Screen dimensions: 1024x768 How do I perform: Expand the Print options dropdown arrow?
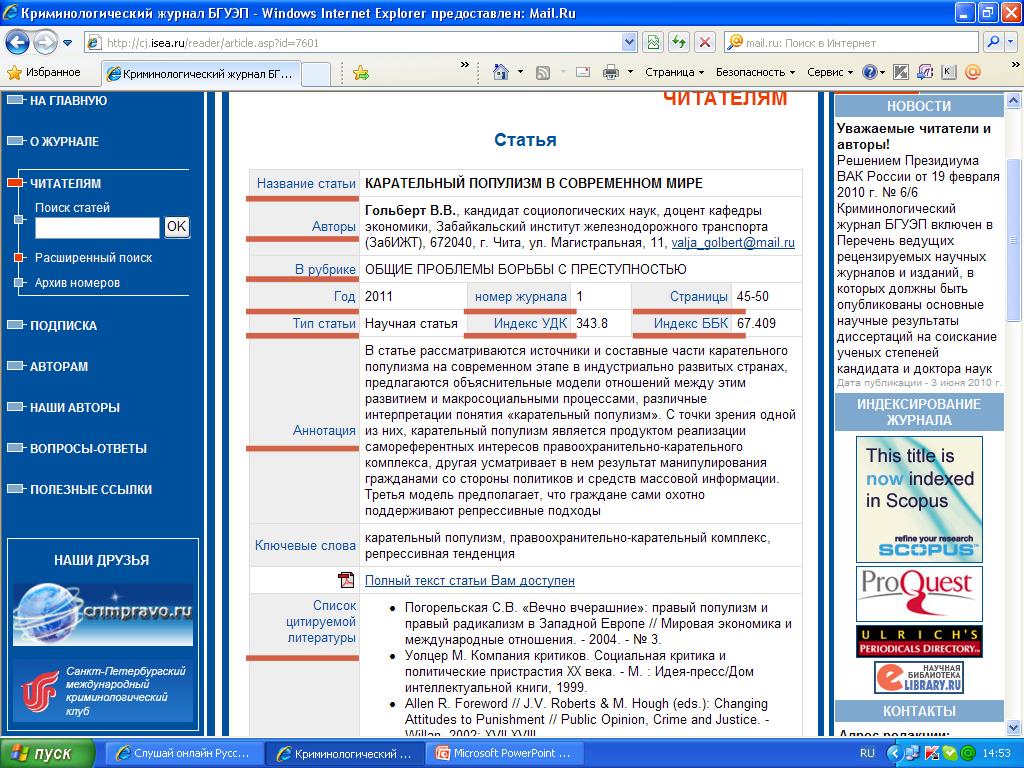tap(630, 72)
